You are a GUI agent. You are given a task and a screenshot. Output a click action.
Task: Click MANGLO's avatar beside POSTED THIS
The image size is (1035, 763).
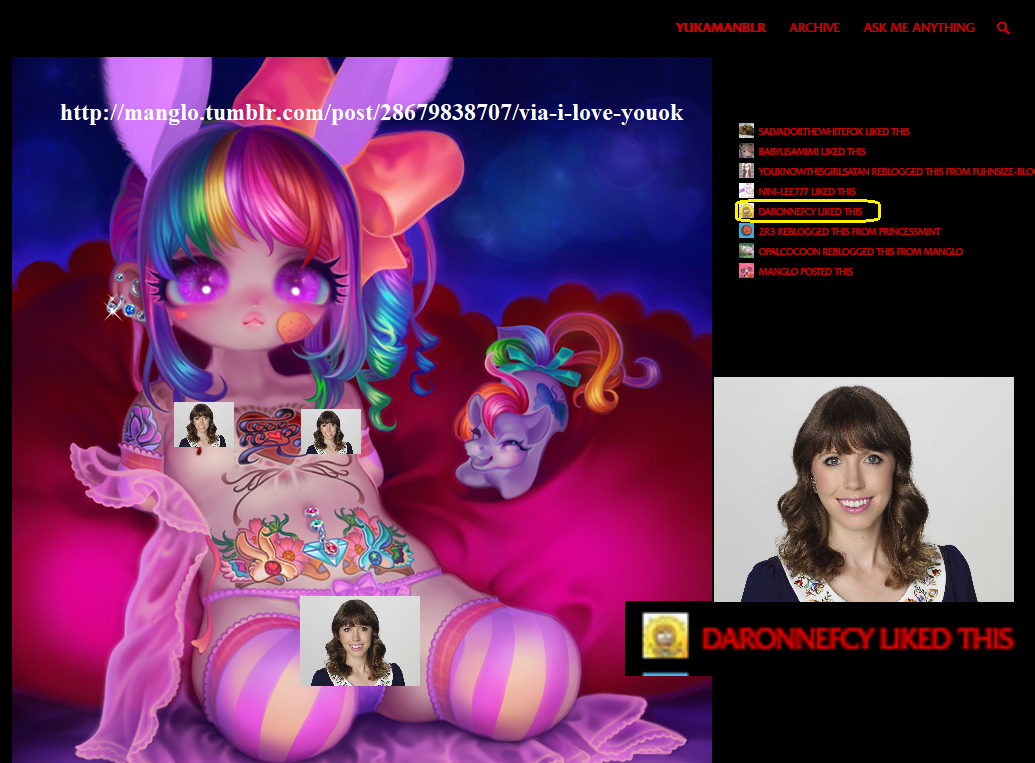[746, 271]
